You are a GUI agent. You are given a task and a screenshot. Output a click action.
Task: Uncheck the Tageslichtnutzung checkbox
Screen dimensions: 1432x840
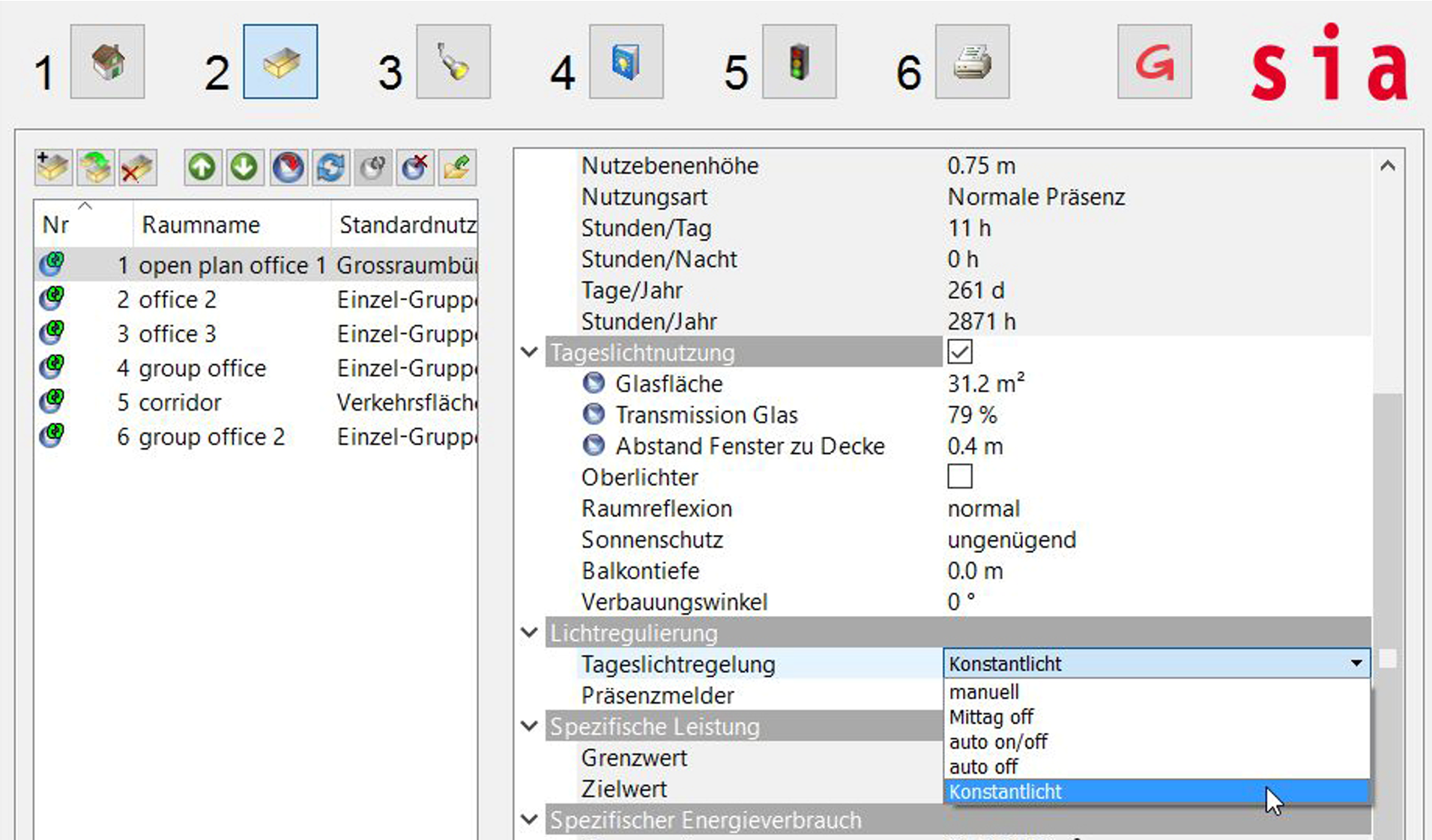pyautogui.click(x=960, y=352)
